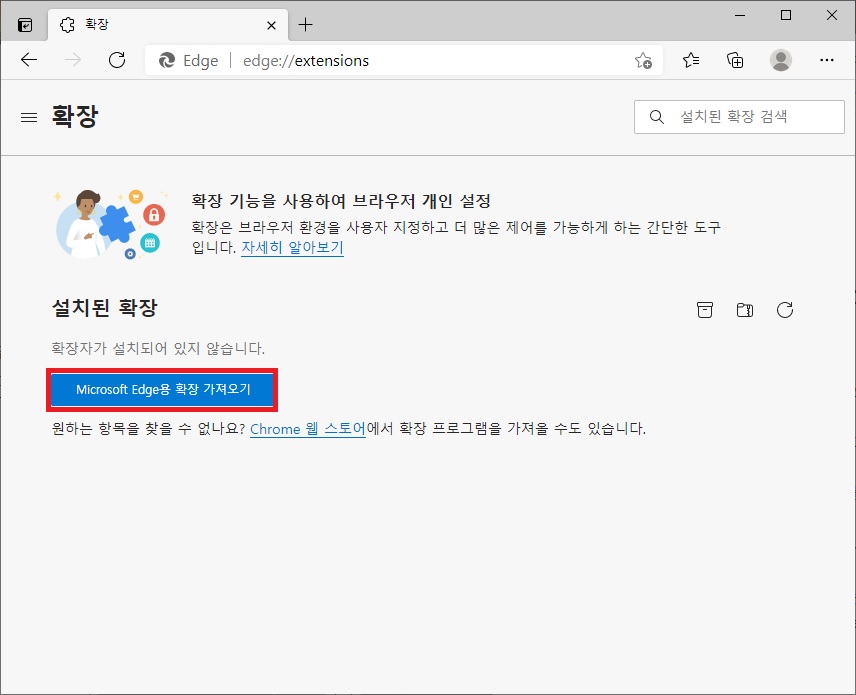The height and width of the screenshot is (695, 856).
Task: Open the Favorites list
Action: (691, 60)
